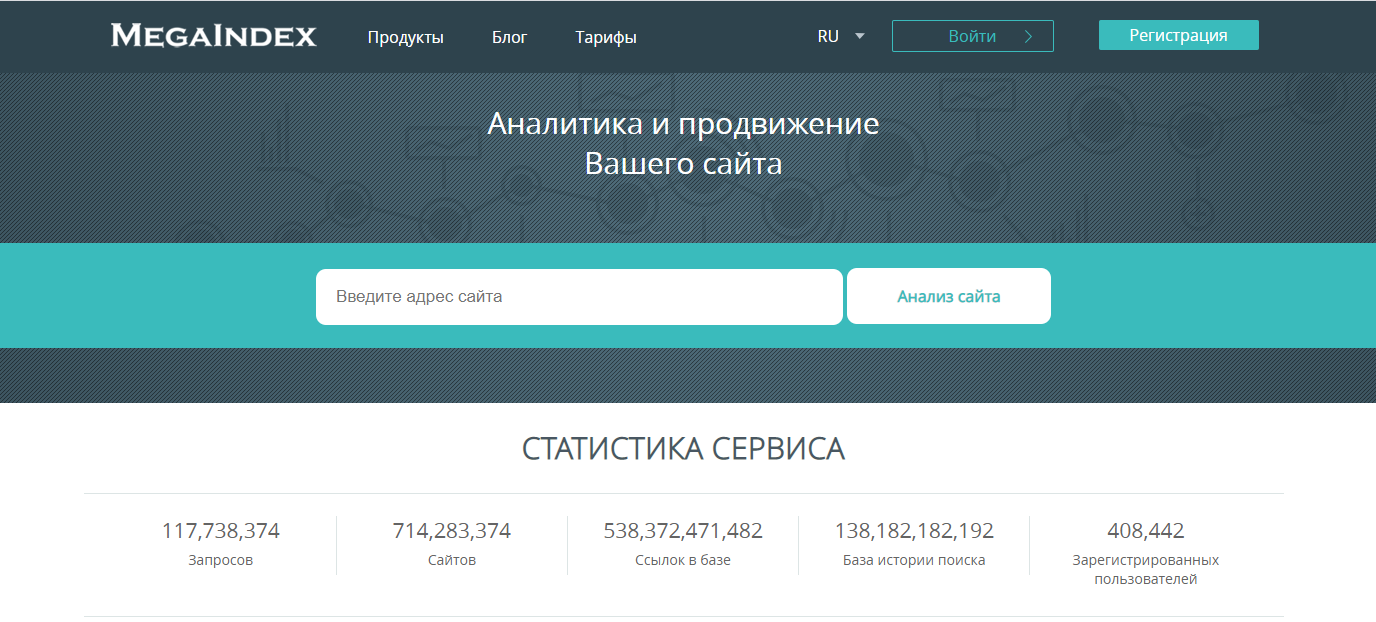Click the 538,372,471,482 links count

(x=682, y=531)
